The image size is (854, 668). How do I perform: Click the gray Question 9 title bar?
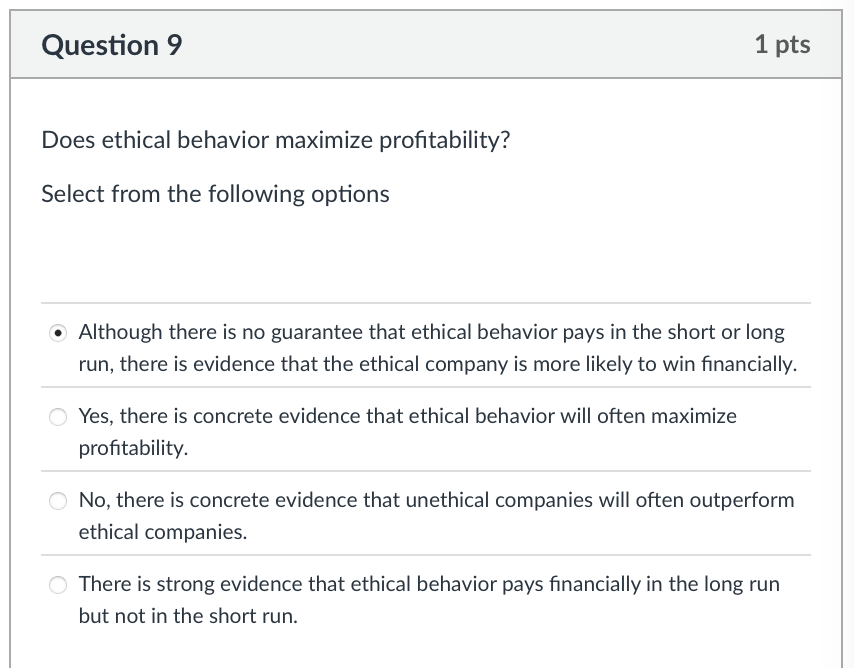pyautogui.click(x=425, y=44)
